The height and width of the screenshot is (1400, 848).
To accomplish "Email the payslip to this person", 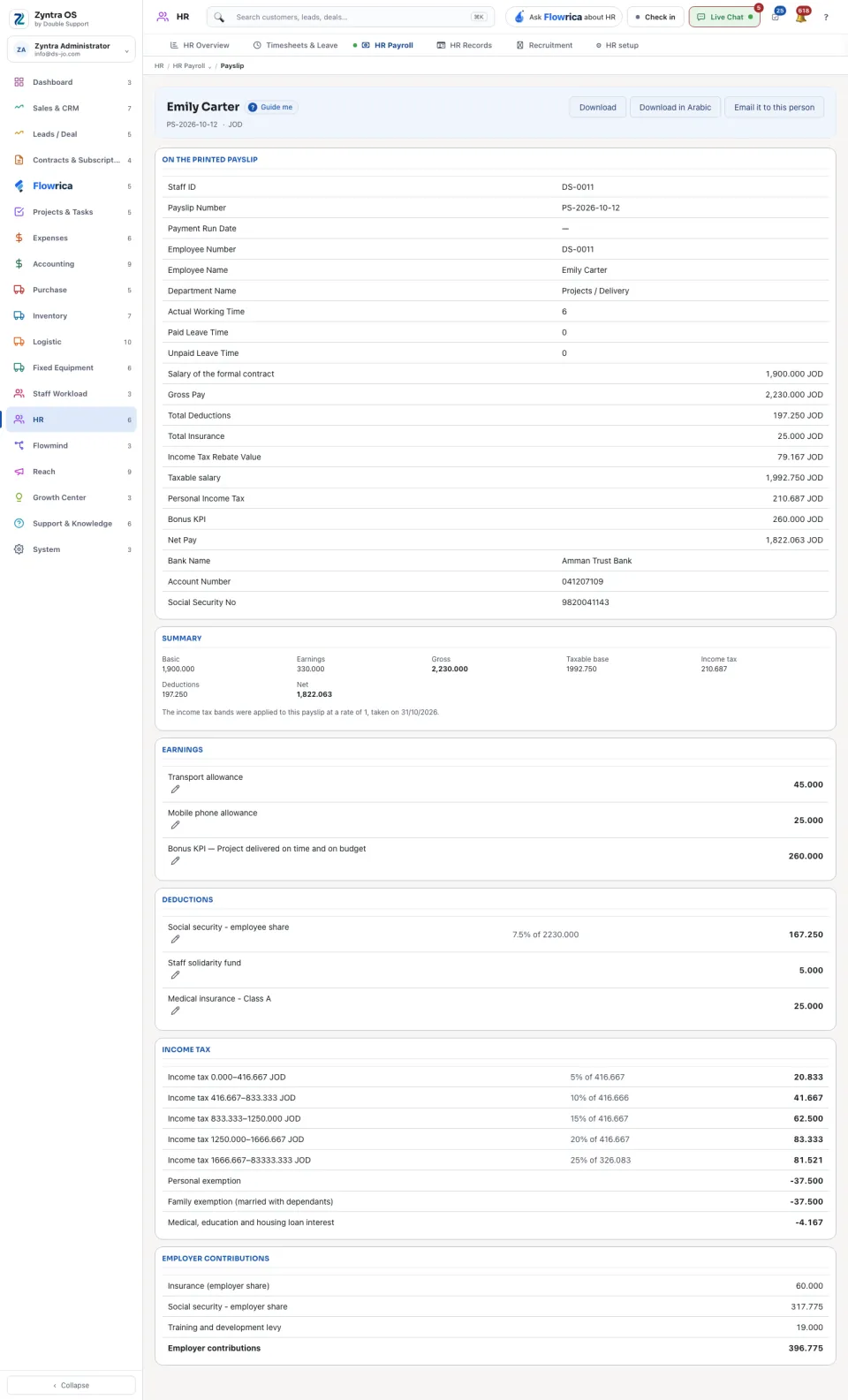I will [x=774, y=108].
